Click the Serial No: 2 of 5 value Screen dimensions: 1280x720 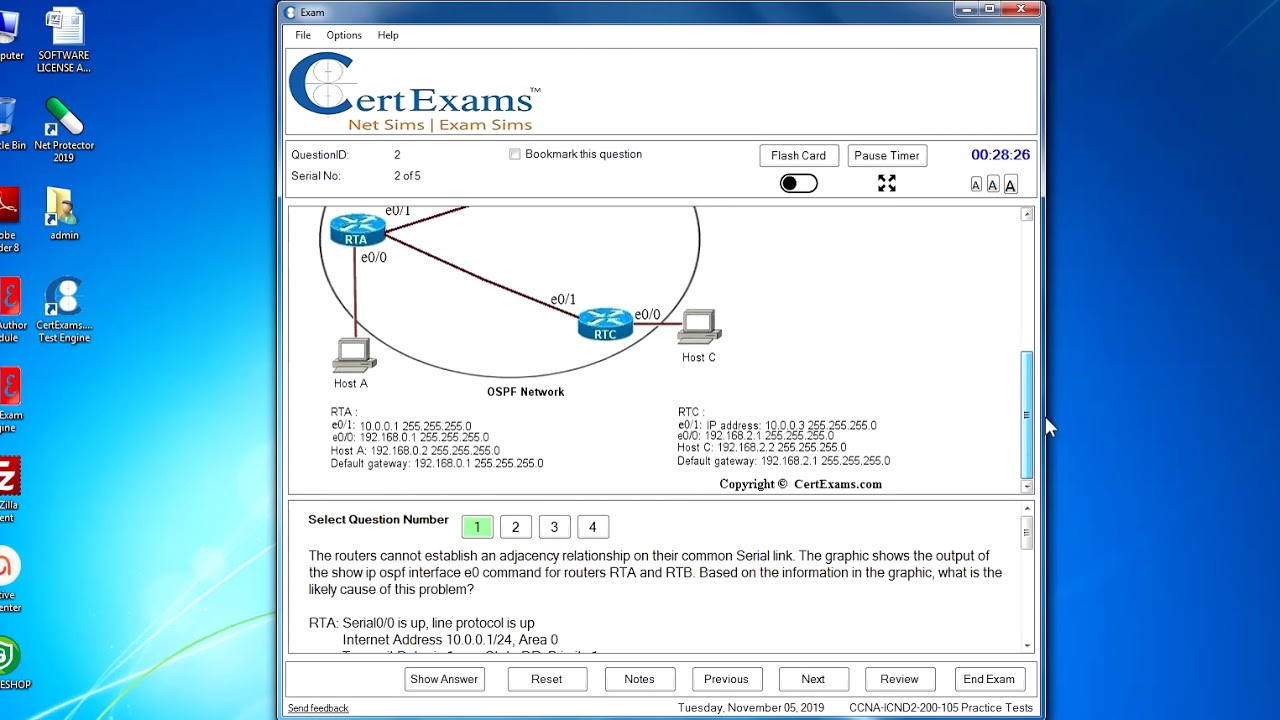pyautogui.click(x=407, y=176)
